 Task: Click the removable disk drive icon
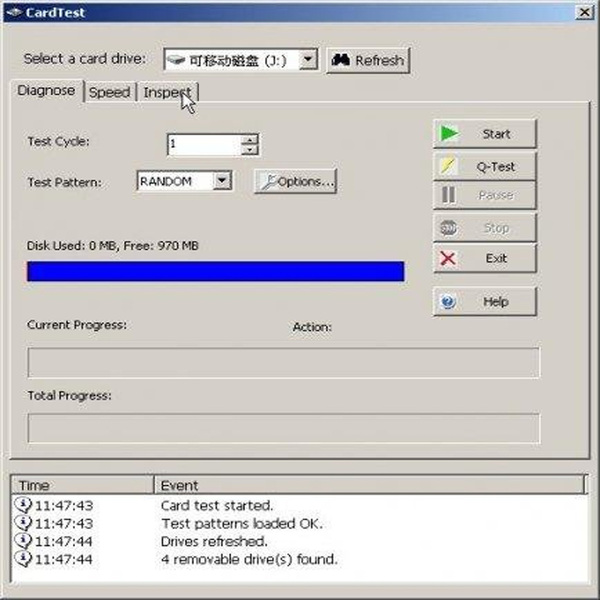(176, 60)
